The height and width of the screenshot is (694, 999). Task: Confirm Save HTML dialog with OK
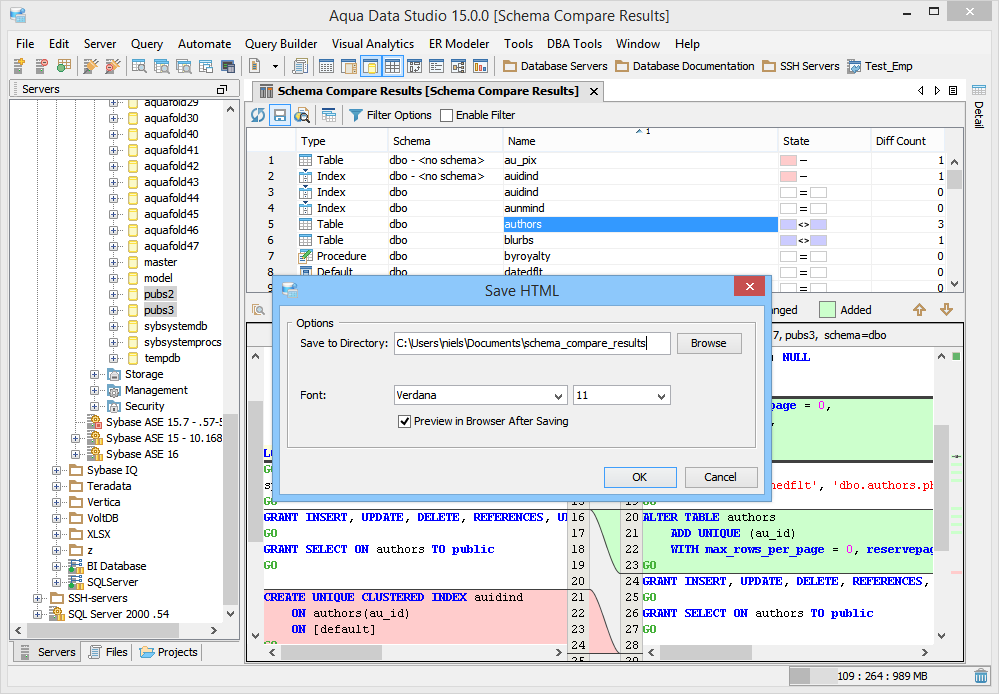click(x=640, y=477)
